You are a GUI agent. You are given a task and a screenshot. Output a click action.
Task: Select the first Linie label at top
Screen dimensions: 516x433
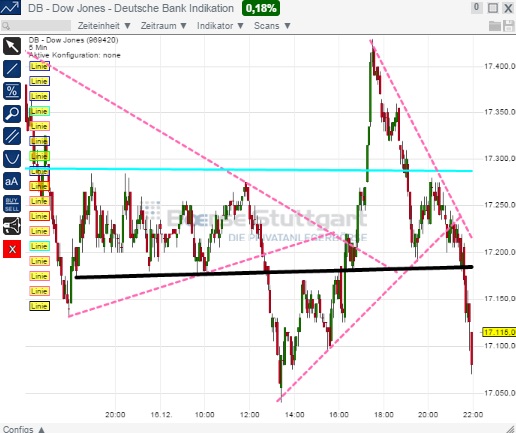coord(39,66)
